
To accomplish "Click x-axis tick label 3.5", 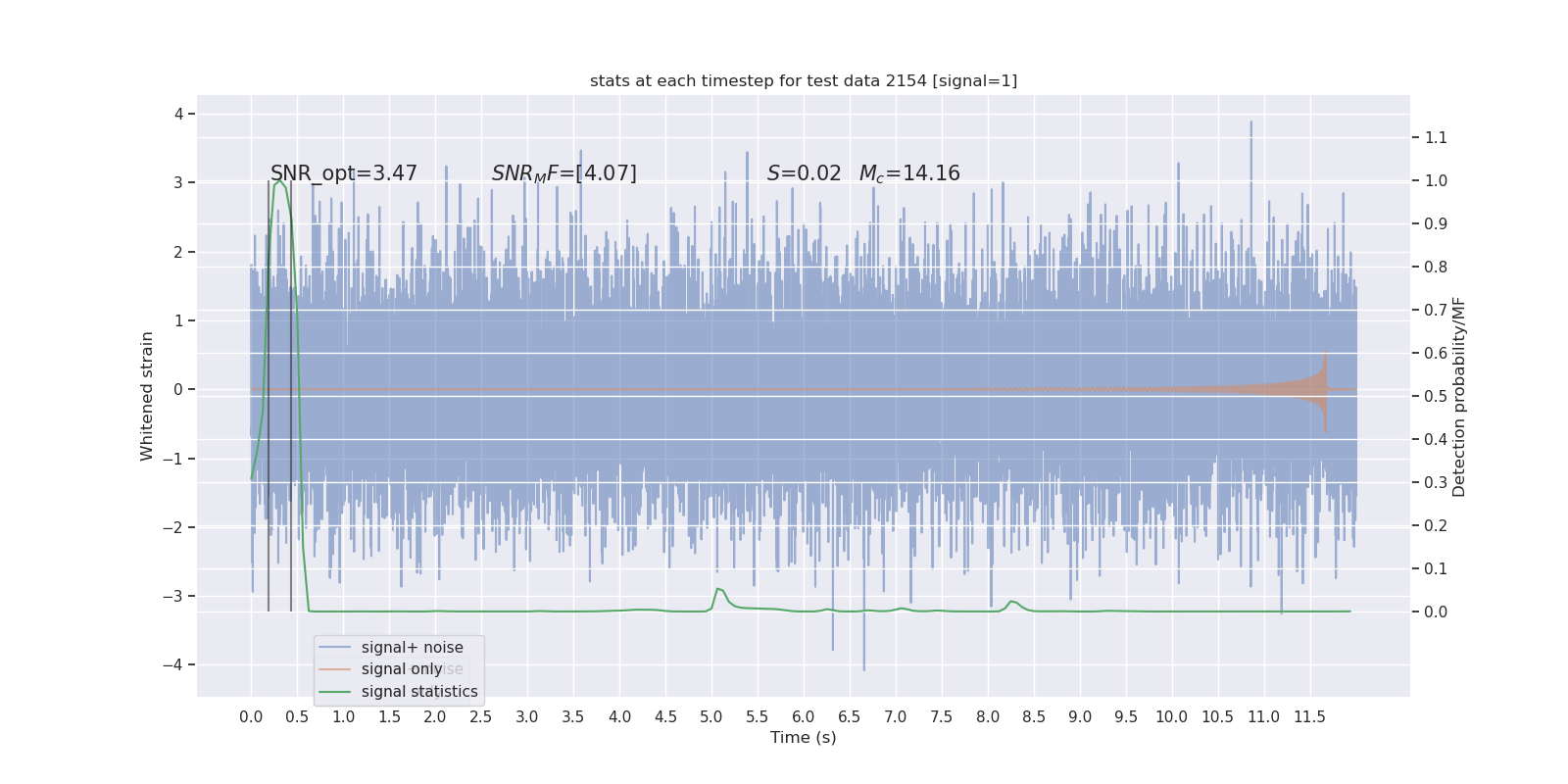I will pos(573,717).
